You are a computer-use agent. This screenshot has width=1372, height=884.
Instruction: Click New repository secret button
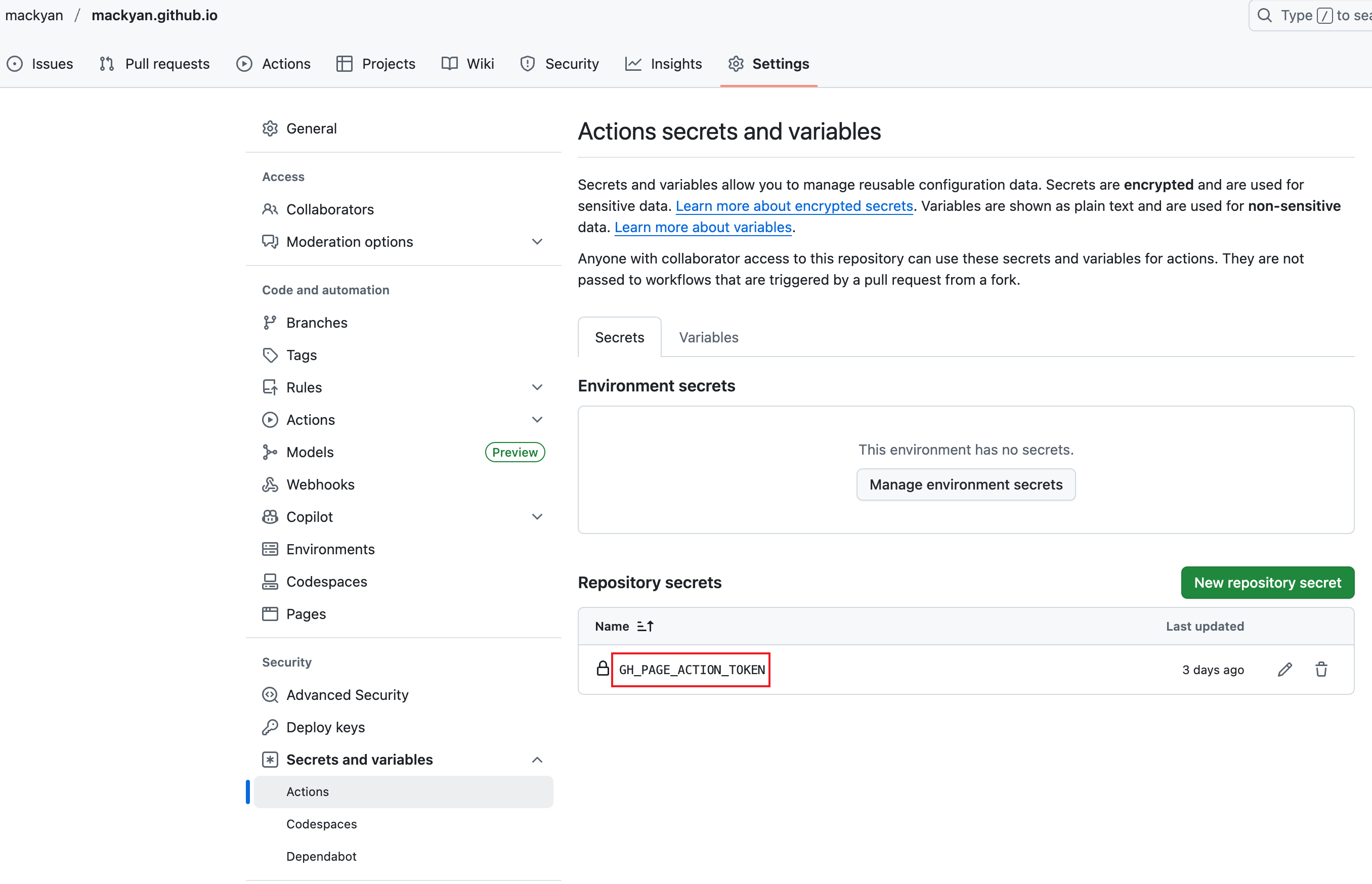1267,583
